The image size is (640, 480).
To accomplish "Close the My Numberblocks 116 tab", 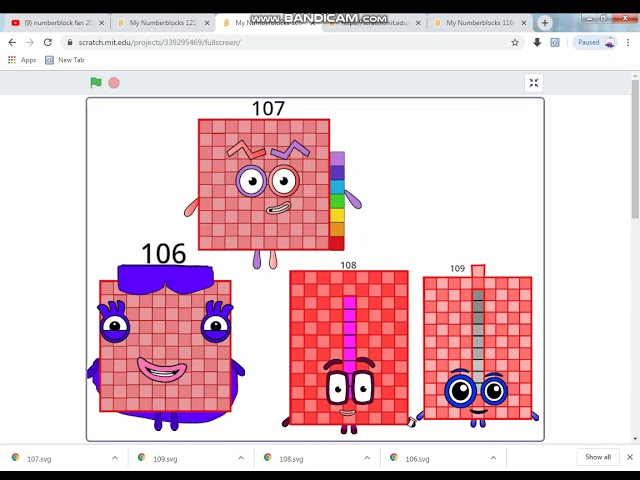I will click(x=524, y=23).
